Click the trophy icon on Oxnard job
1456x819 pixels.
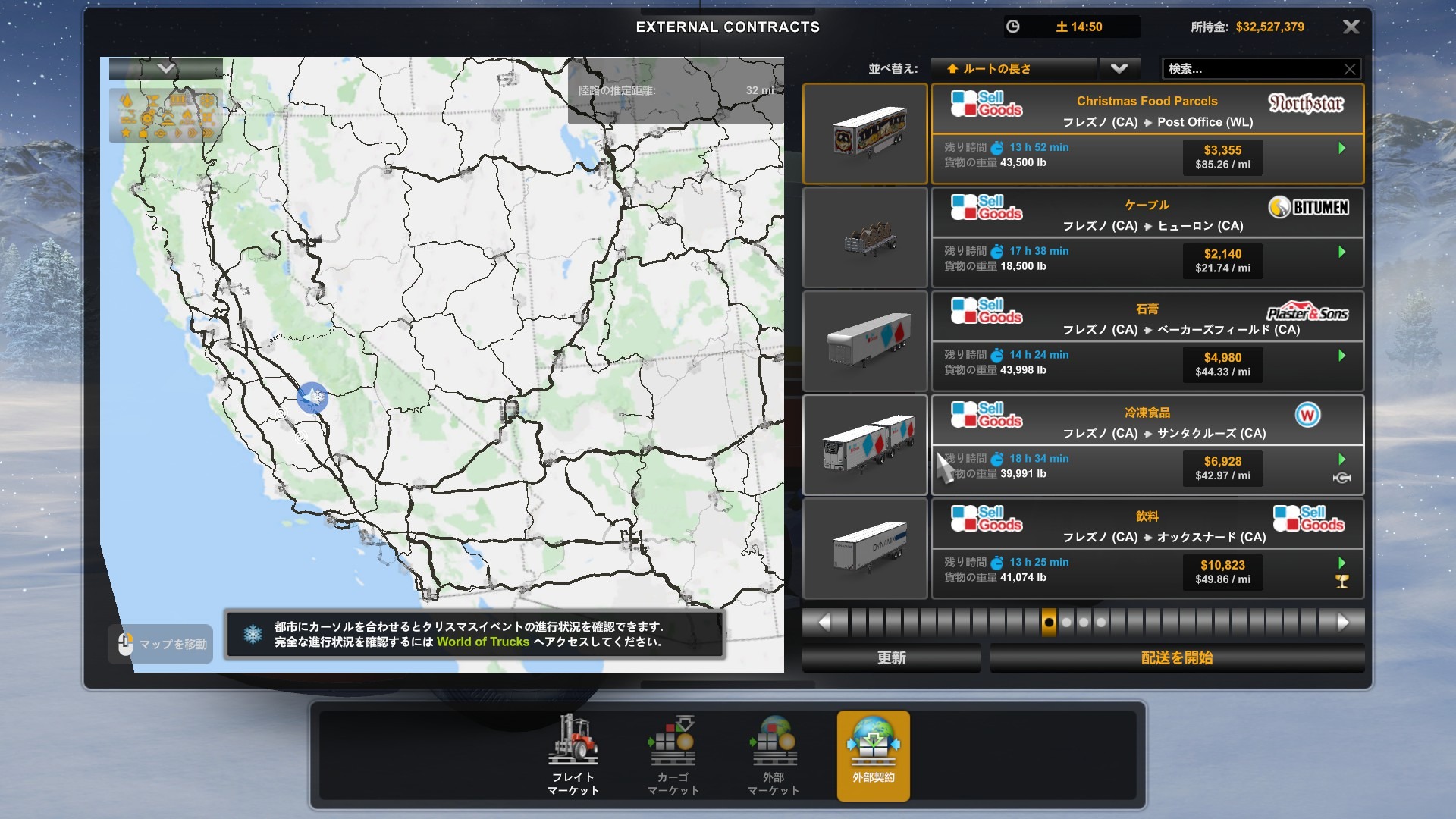point(1341,582)
